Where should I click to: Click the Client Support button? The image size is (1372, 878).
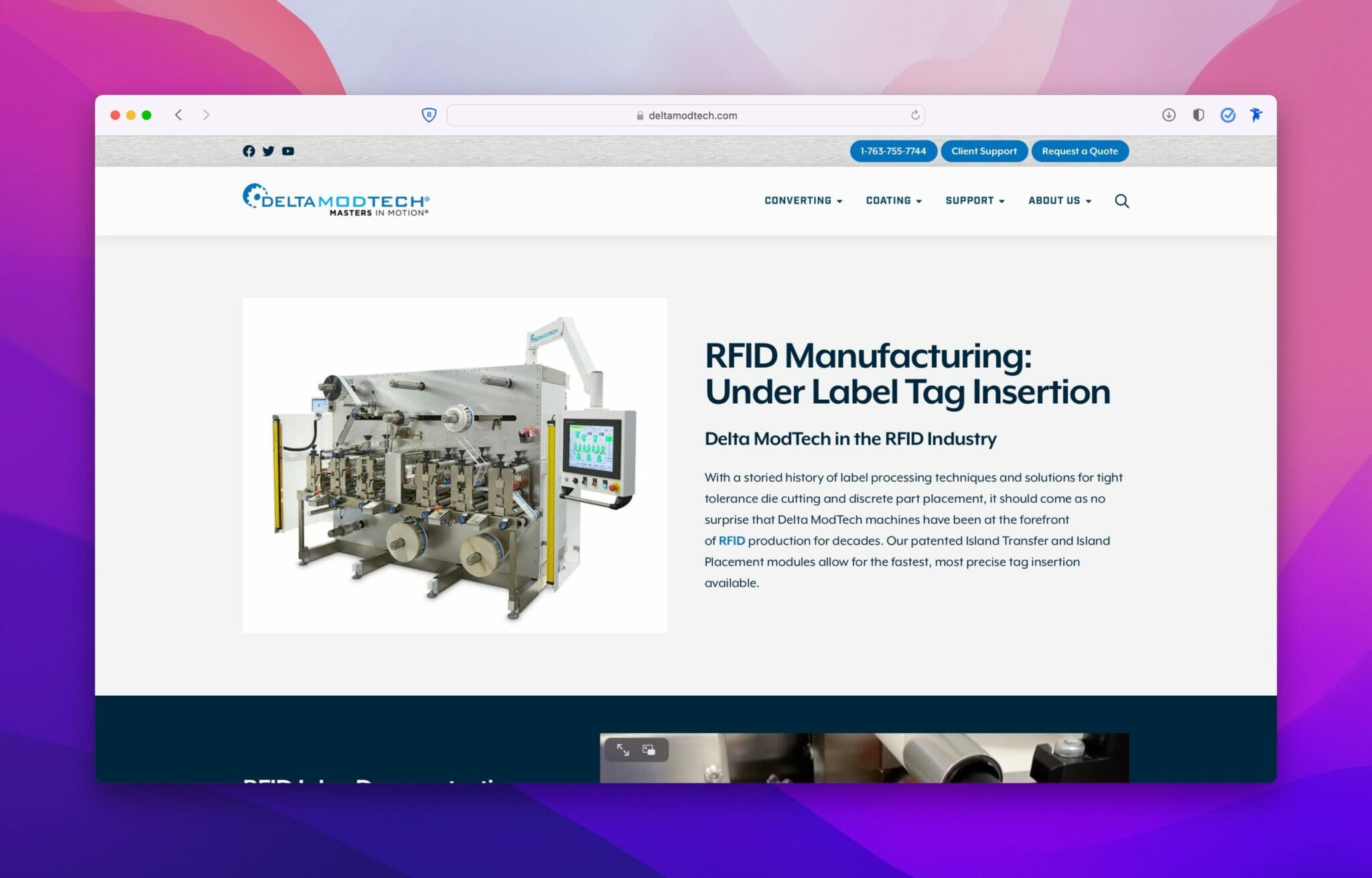pos(983,151)
